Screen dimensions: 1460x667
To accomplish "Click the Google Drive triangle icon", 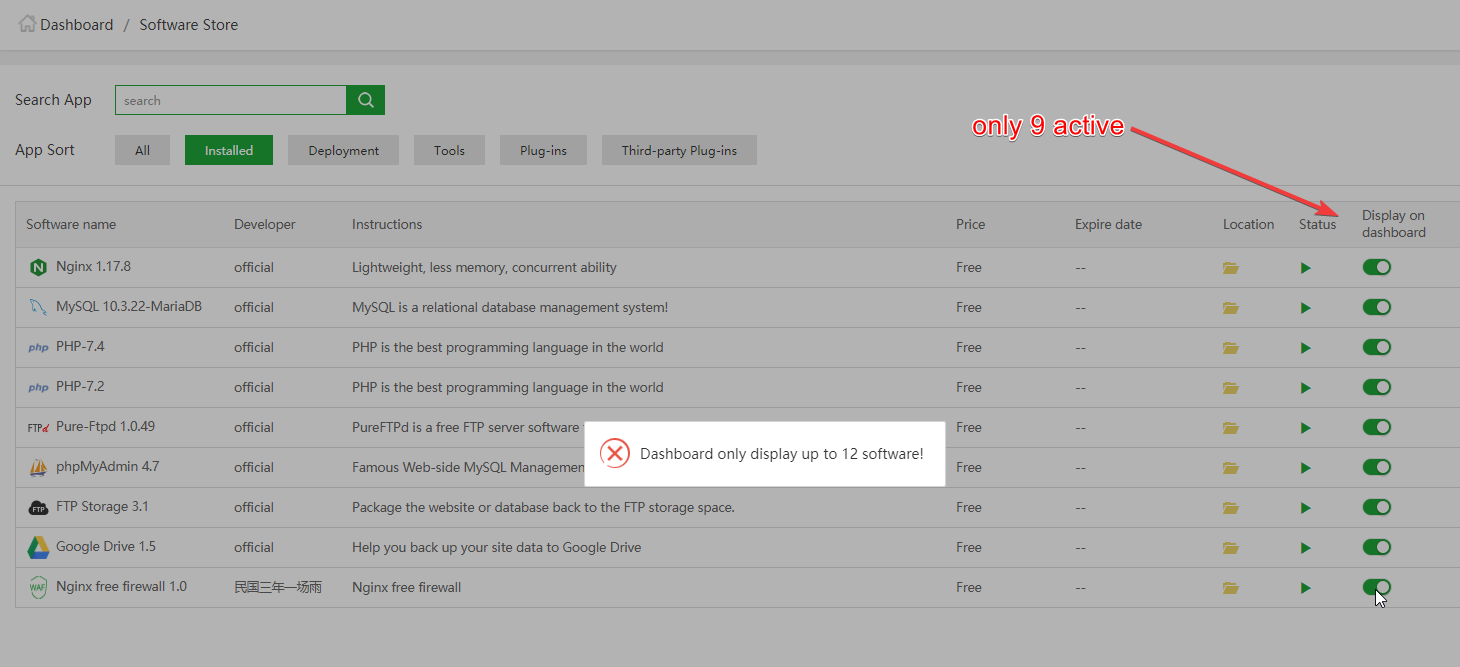I will pyautogui.click(x=38, y=547).
